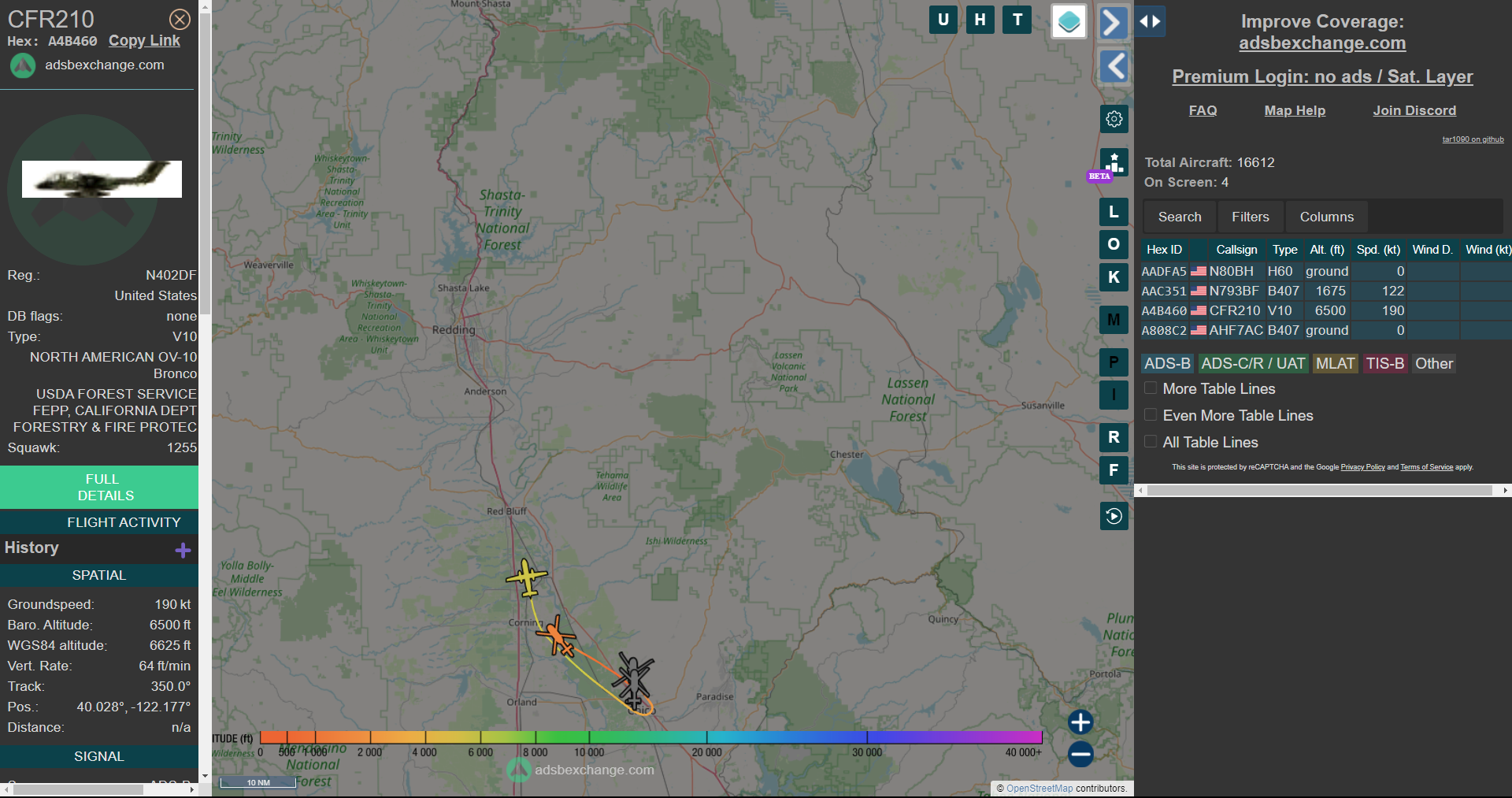Sort table by Alt. (ft) column
The image size is (1512, 798).
coord(1327,250)
